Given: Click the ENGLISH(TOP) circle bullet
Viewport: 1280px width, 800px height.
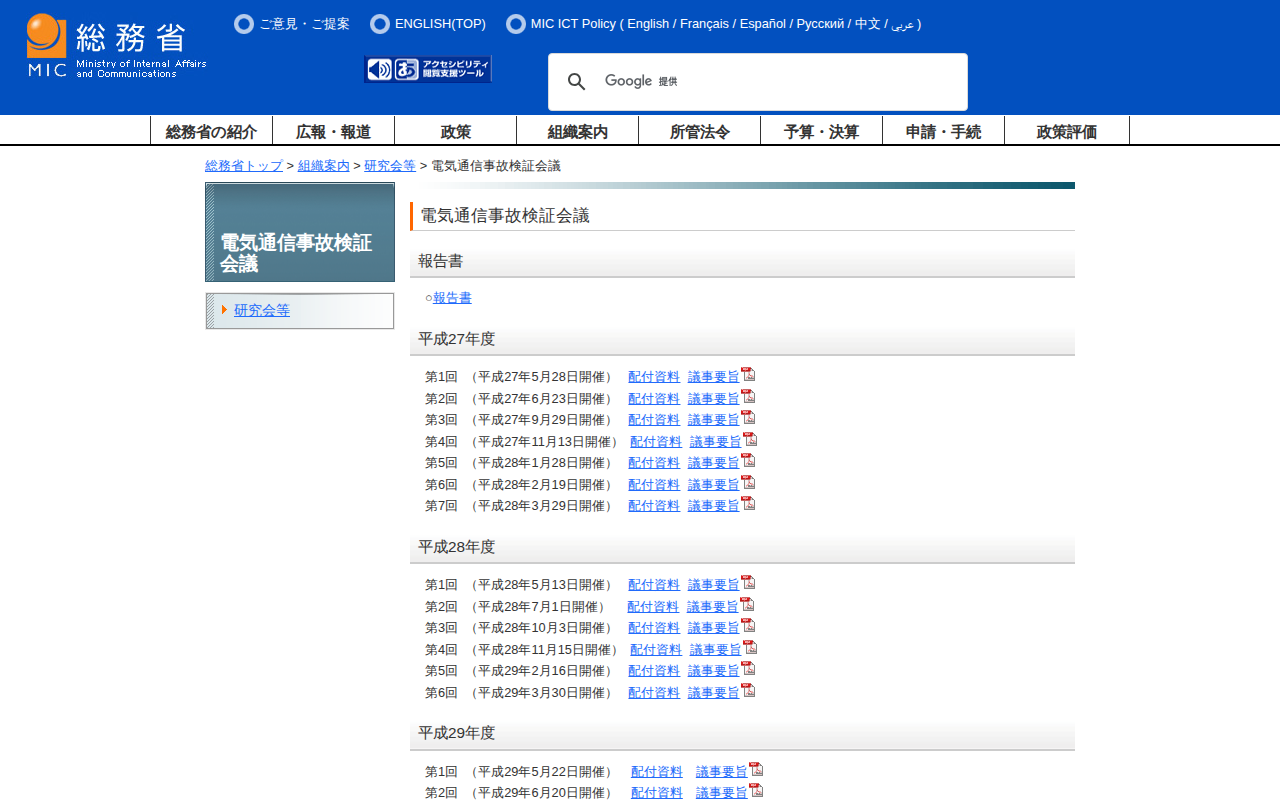Looking at the screenshot, I should click(x=380, y=24).
